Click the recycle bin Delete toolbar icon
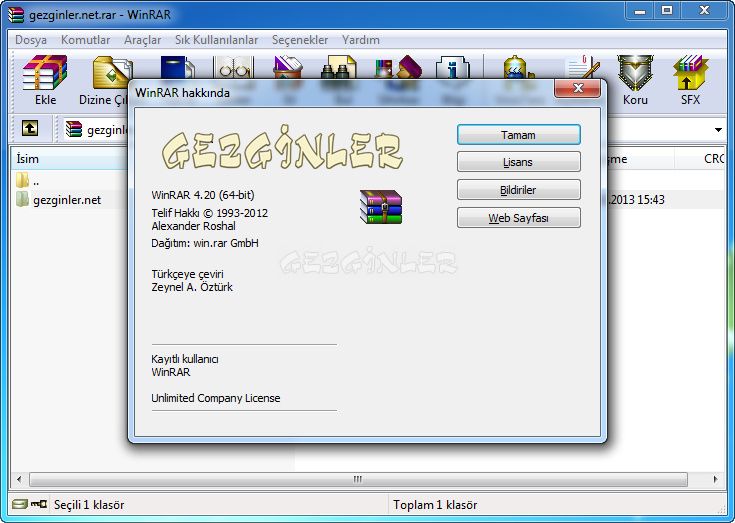 (x=288, y=67)
